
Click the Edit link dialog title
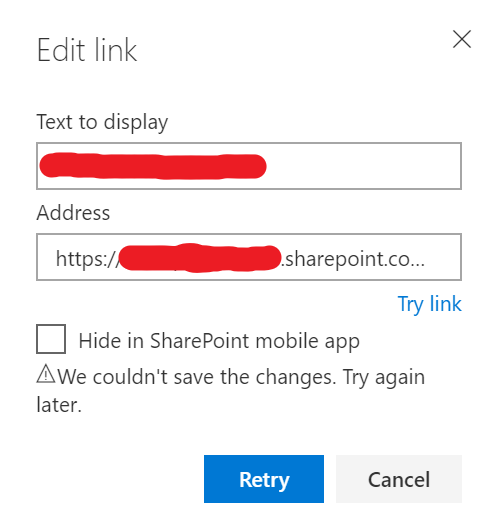pos(87,50)
